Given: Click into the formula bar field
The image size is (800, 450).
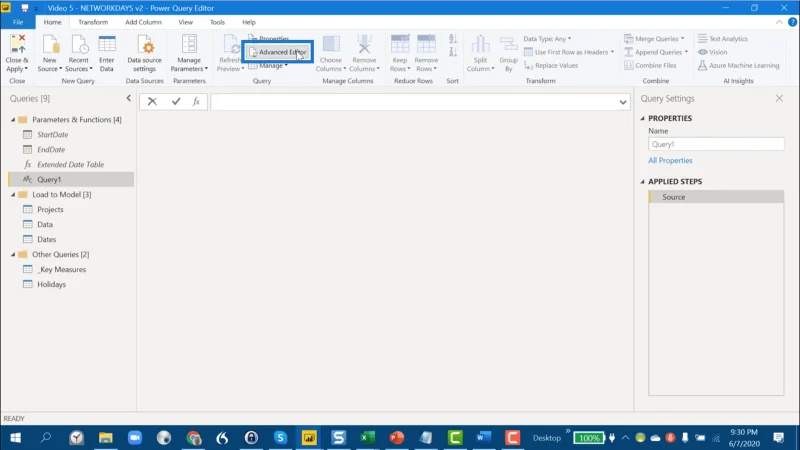Looking at the screenshot, I should [x=414, y=102].
